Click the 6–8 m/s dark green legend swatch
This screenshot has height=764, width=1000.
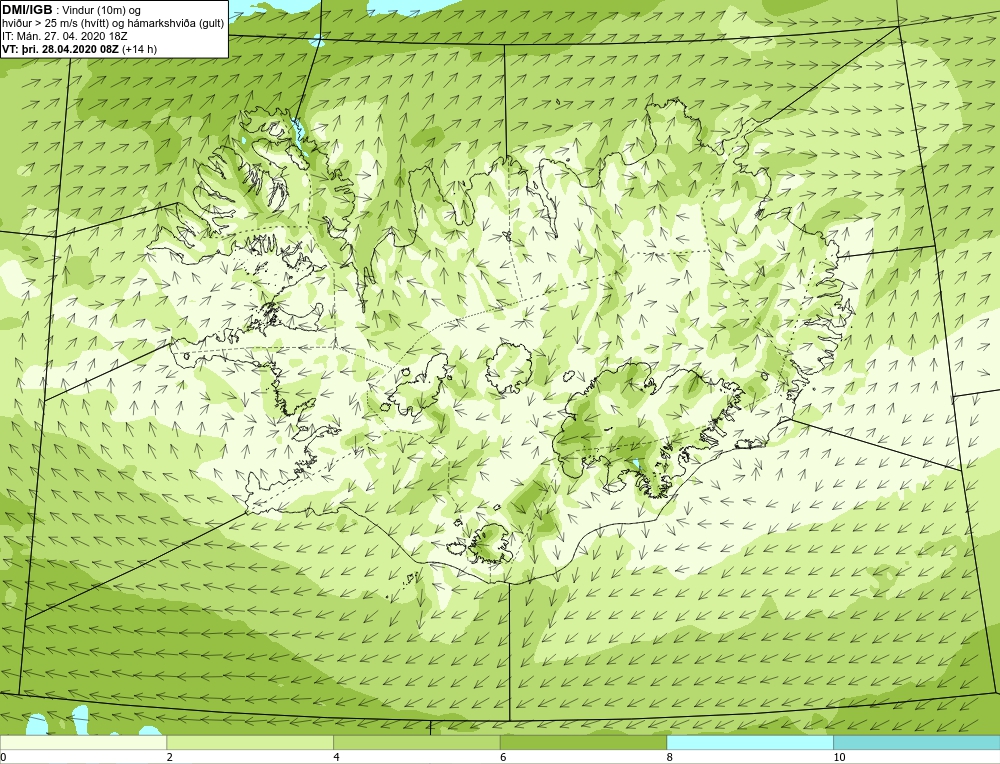click(x=584, y=742)
